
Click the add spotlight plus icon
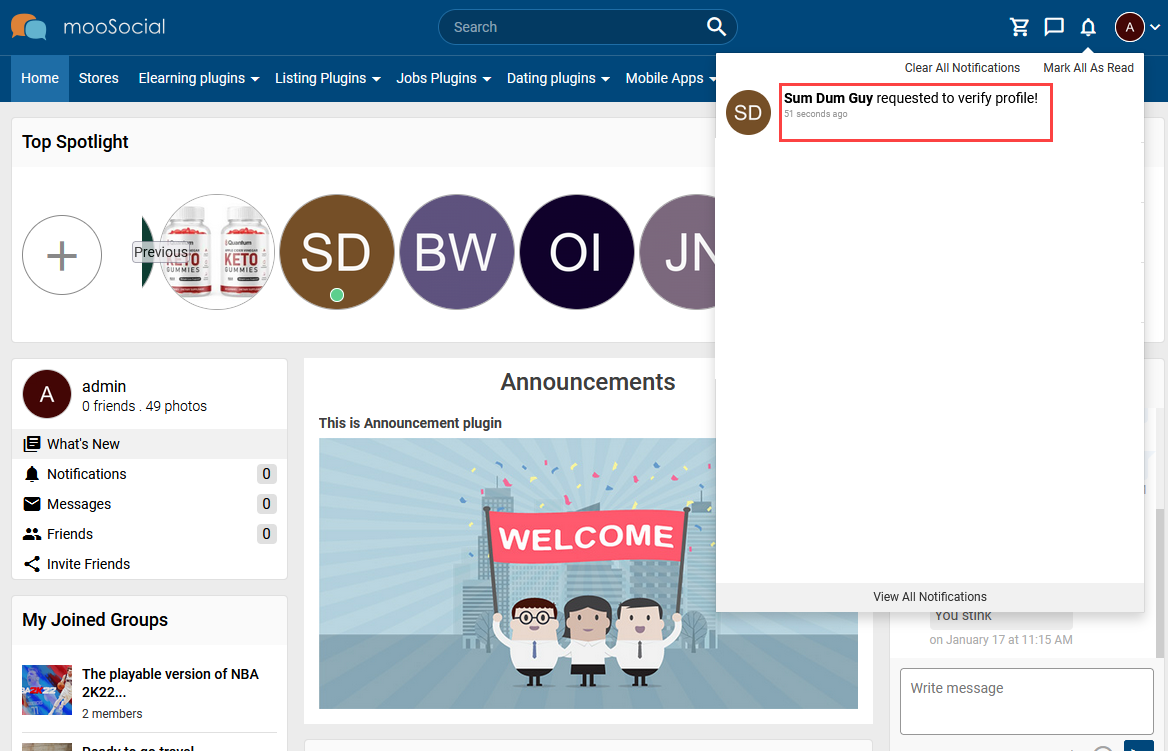click(x=62, y=255)
